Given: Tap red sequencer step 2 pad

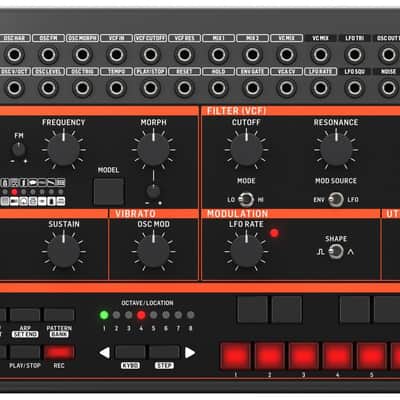Looking at the screenshot, I should click(270, 356).
